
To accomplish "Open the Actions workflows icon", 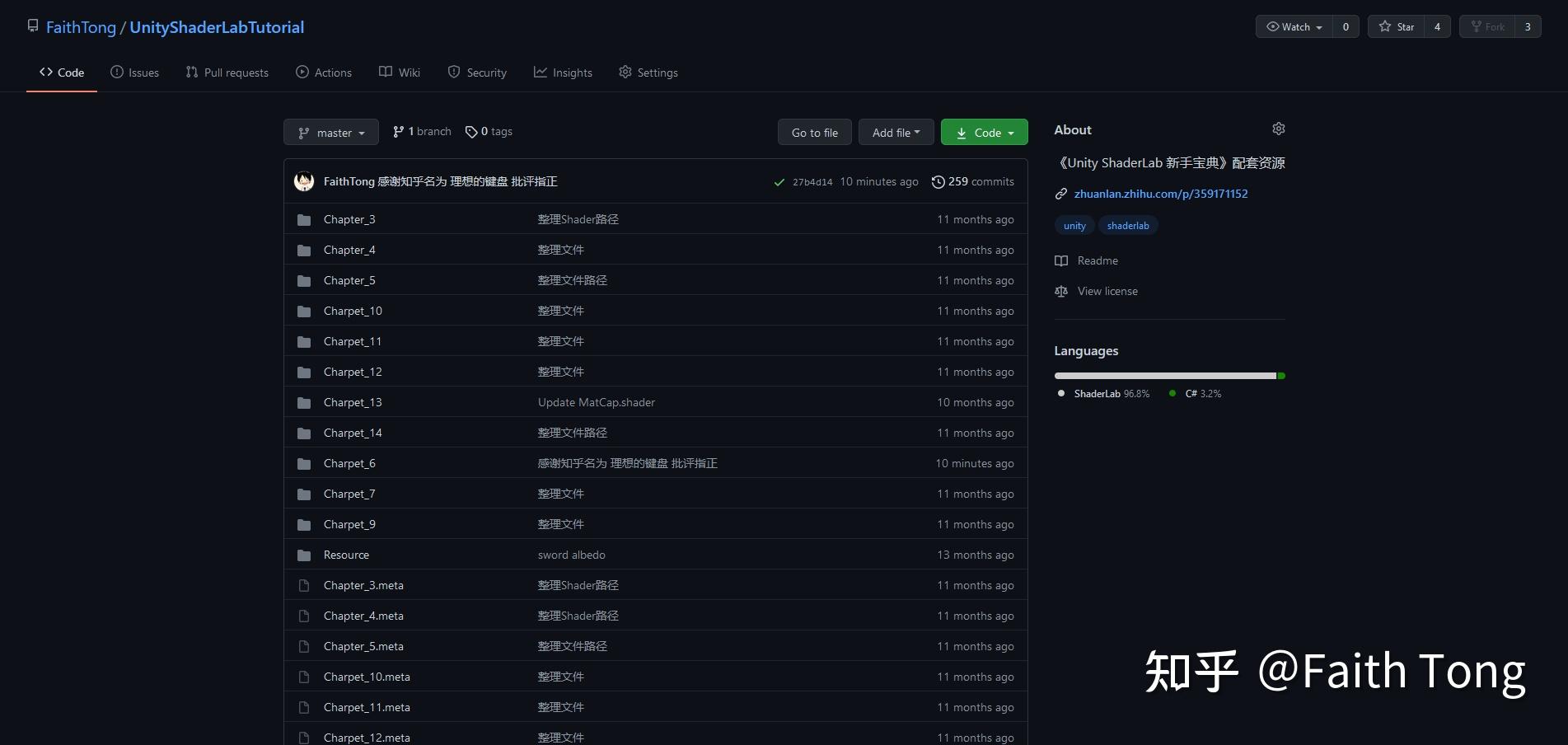I will (302, 73).
